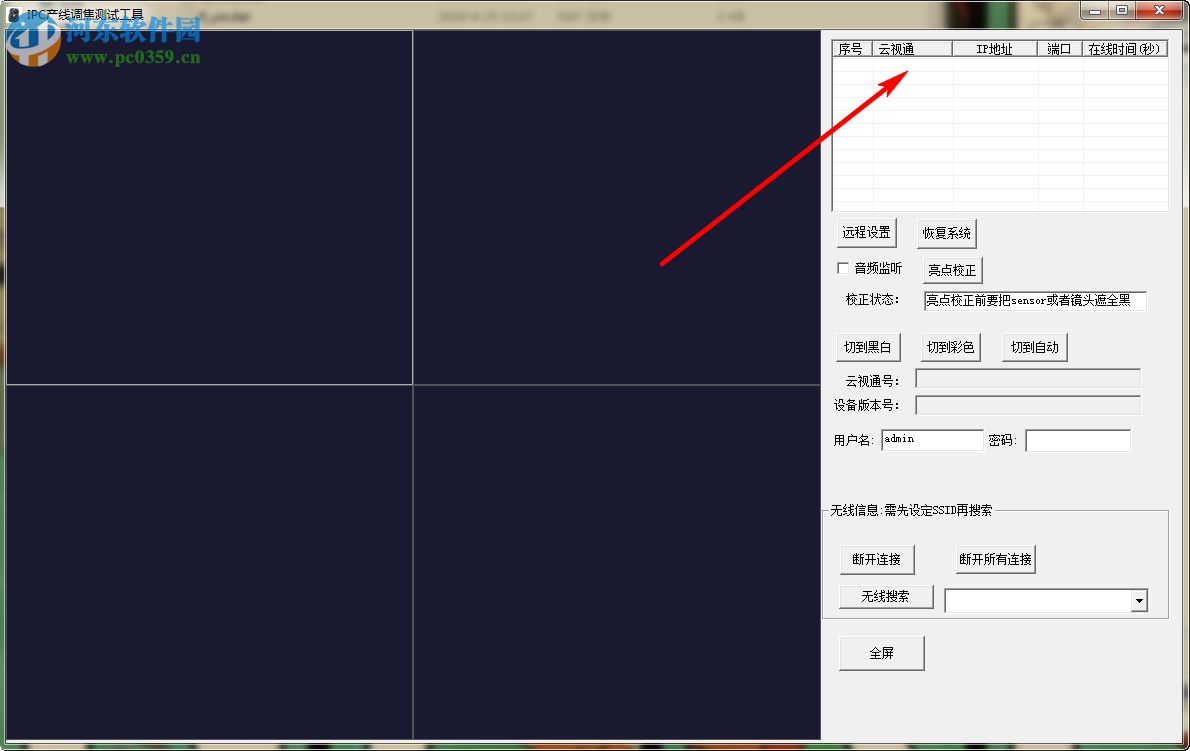Open 远程设置 remote settings
The height and width of the screenshot is (751, 1190).
coord(866,232)
